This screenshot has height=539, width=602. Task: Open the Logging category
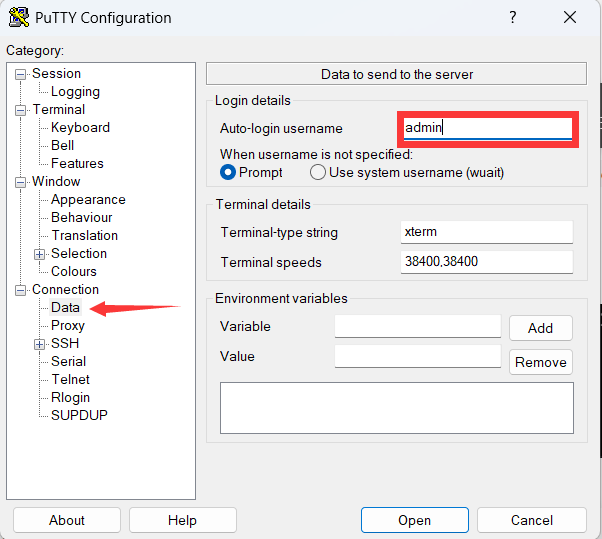tap(75, 91)
